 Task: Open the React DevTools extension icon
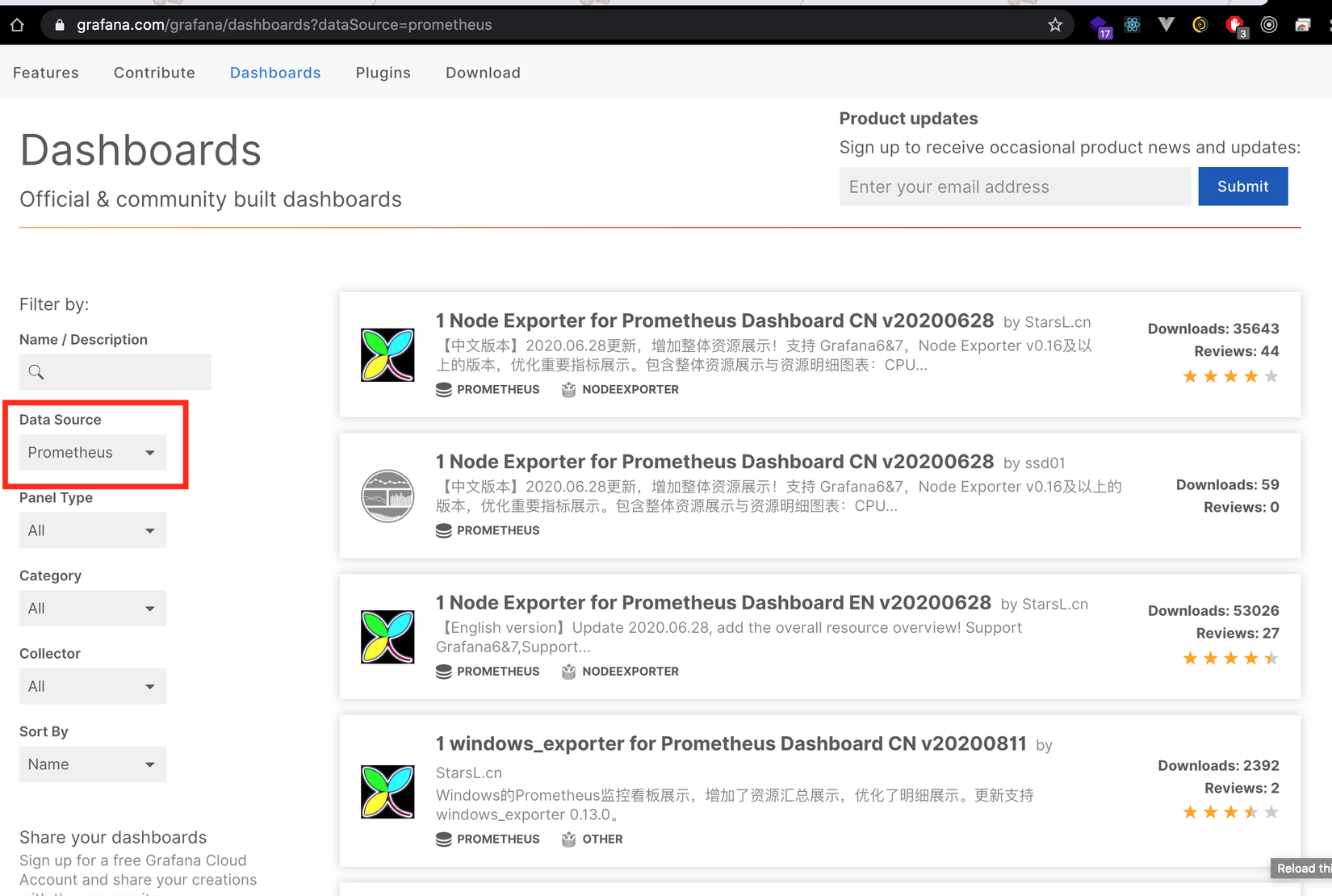click(x=1133, y=25)
